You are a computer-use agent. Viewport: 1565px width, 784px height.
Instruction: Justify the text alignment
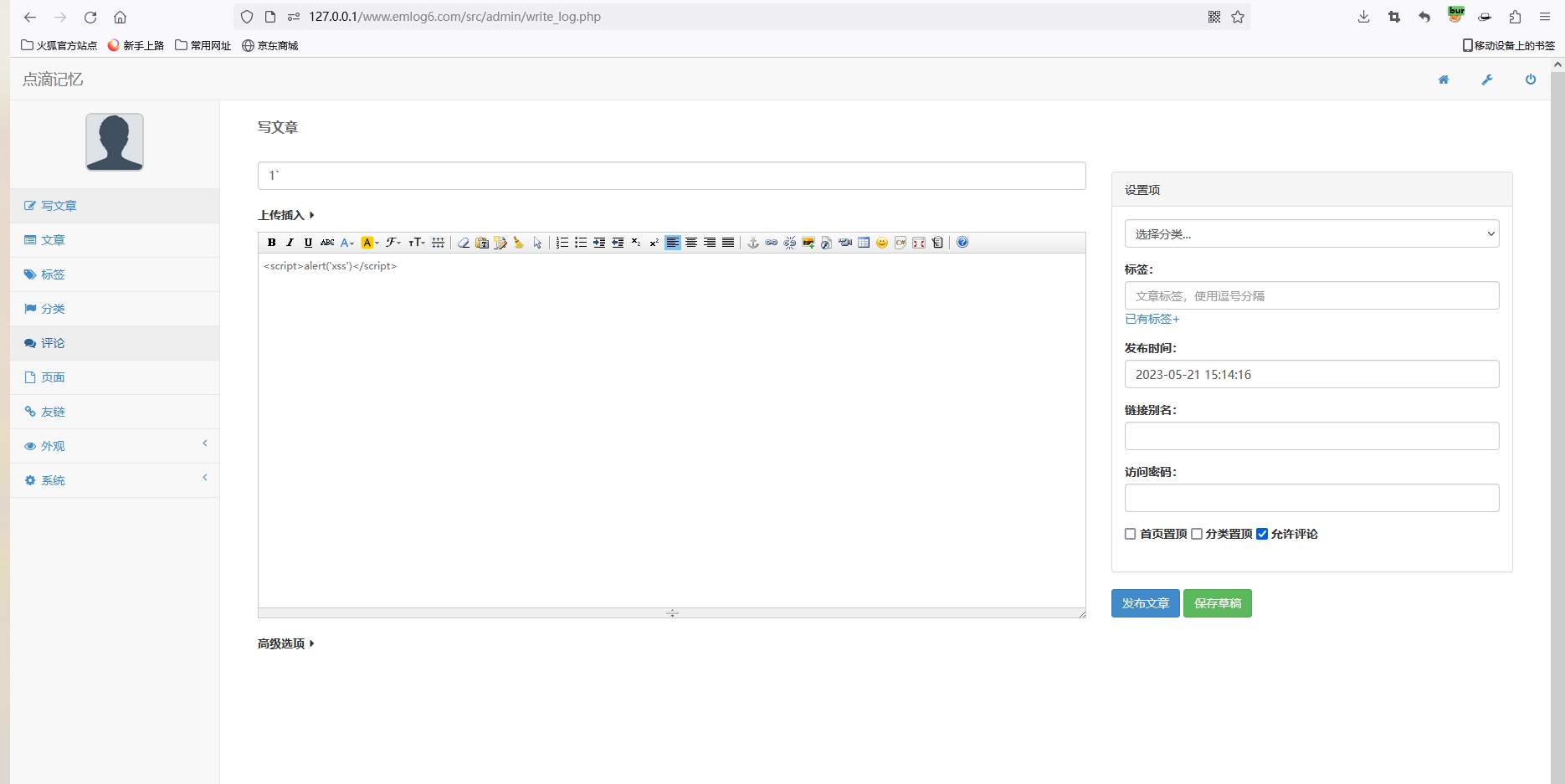pos(728,243)
